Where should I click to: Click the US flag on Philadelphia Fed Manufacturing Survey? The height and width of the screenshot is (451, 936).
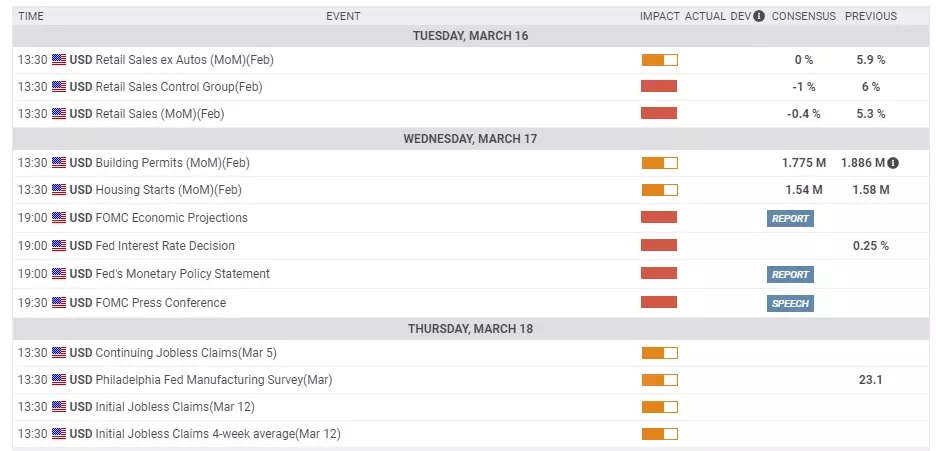[59, 380]
